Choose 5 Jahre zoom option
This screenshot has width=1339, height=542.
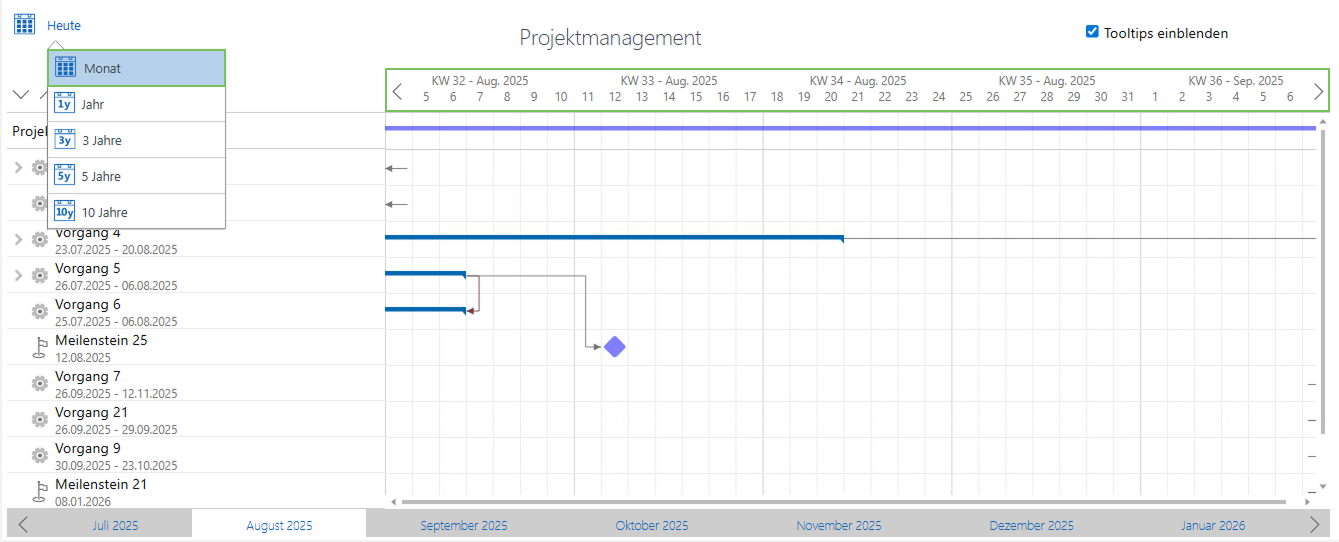pos(136,176)
